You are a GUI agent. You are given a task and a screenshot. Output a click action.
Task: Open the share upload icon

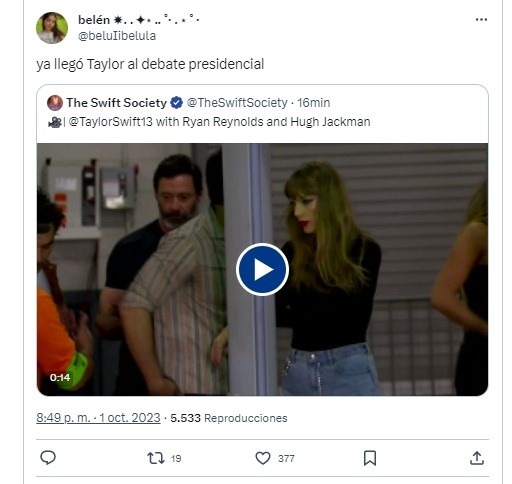click(x=477, y=458)
